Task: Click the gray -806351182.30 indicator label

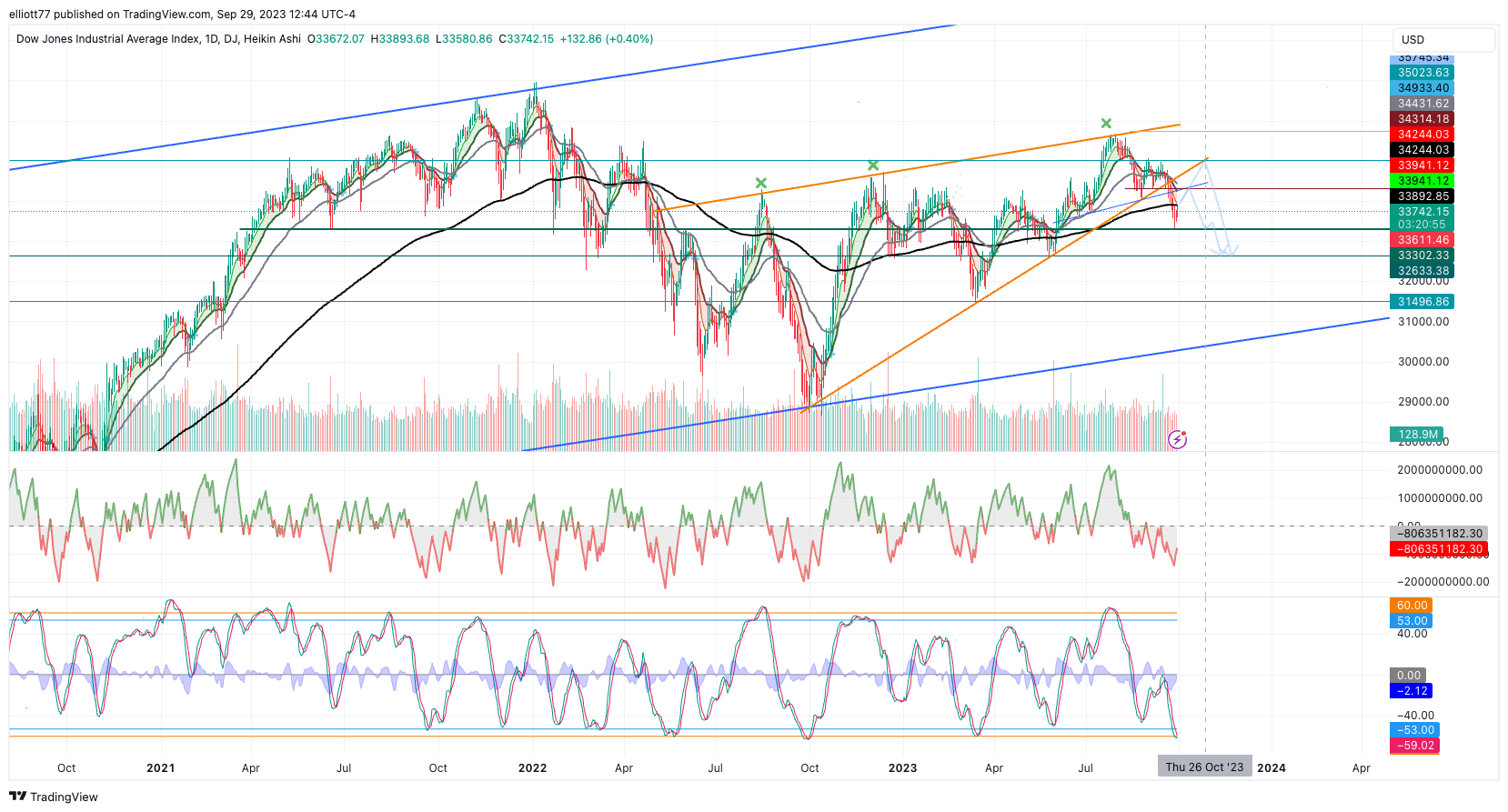Action: (1439, 534)
